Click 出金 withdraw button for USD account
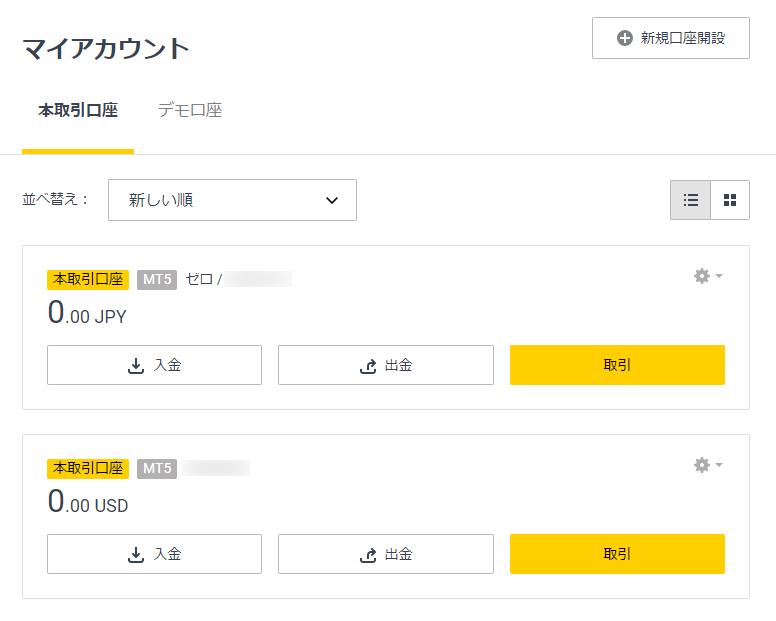The image size is (776, 621). (386, 554)
